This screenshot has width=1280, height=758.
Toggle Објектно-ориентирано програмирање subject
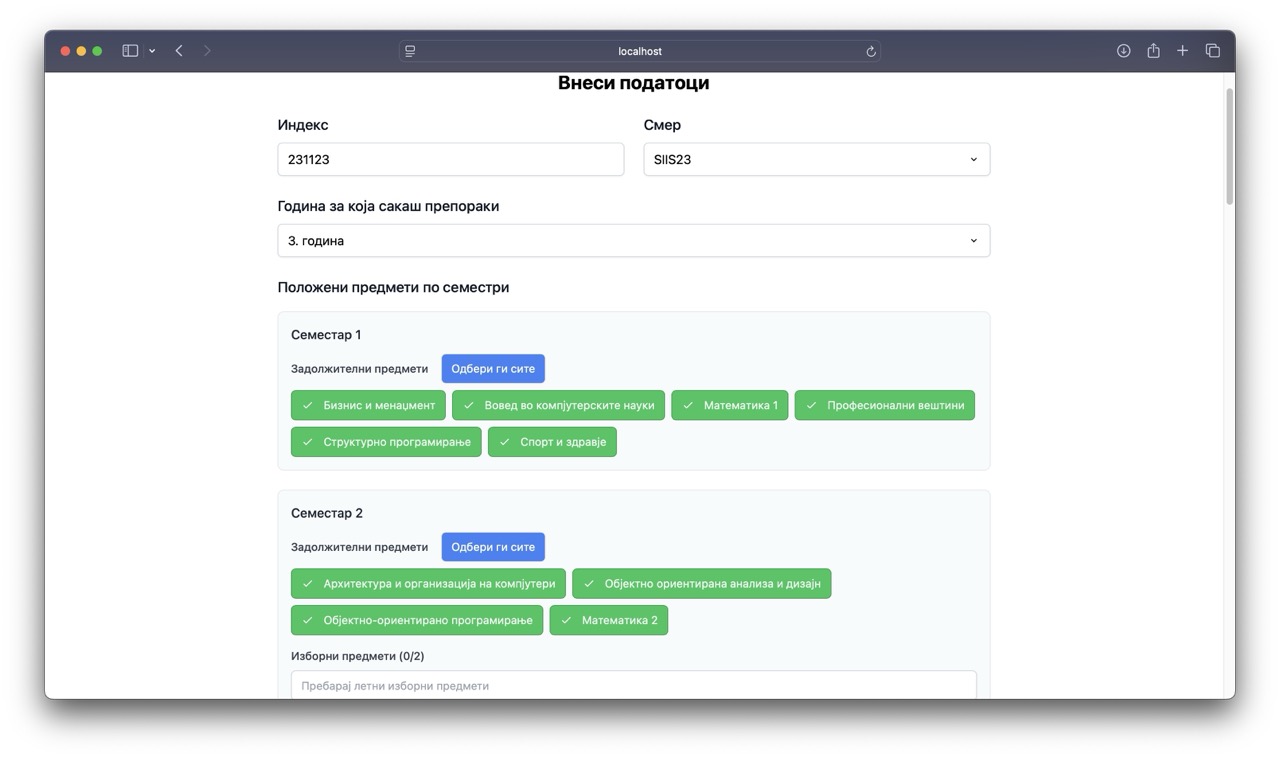[x=416, y=620]
